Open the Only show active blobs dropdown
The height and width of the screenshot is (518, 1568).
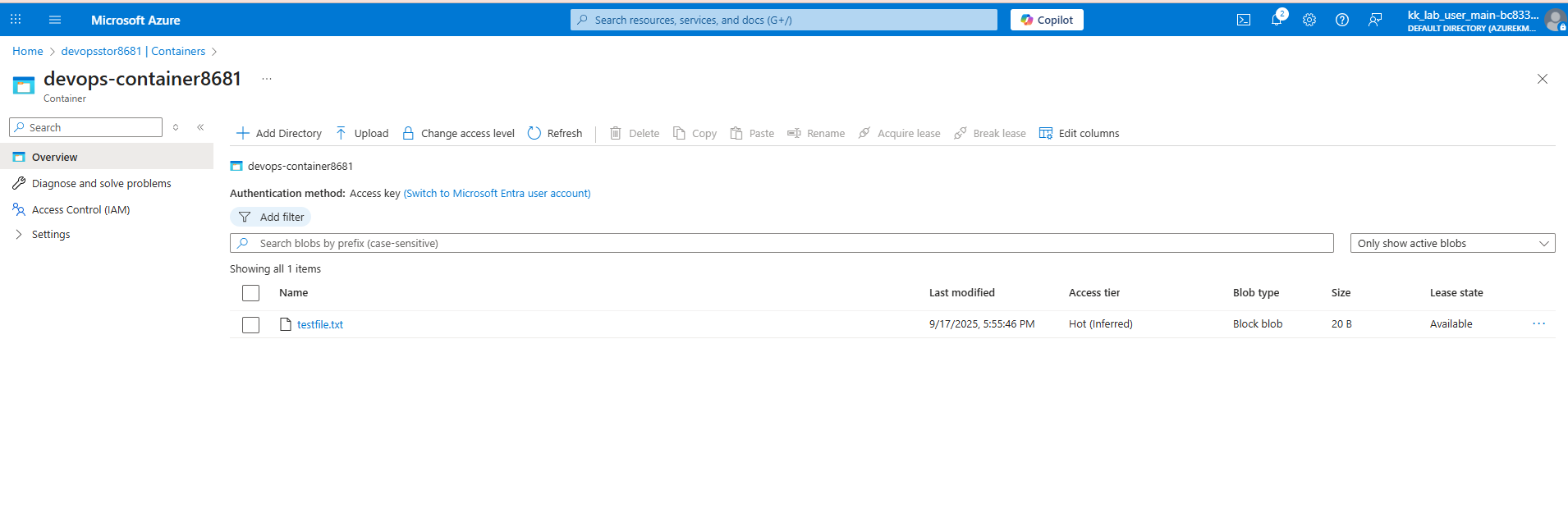coord(1453,243)
